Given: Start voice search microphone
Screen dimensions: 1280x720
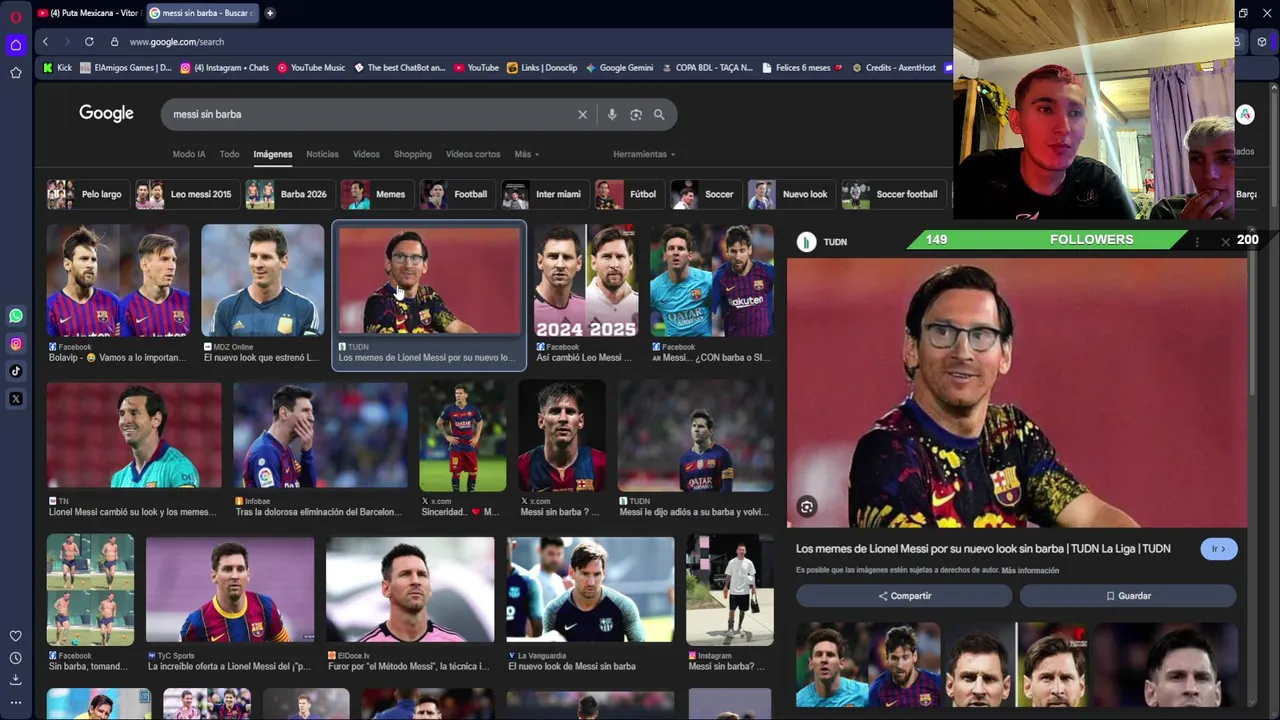Looking at the screenshot, I should tap(612, 114).
